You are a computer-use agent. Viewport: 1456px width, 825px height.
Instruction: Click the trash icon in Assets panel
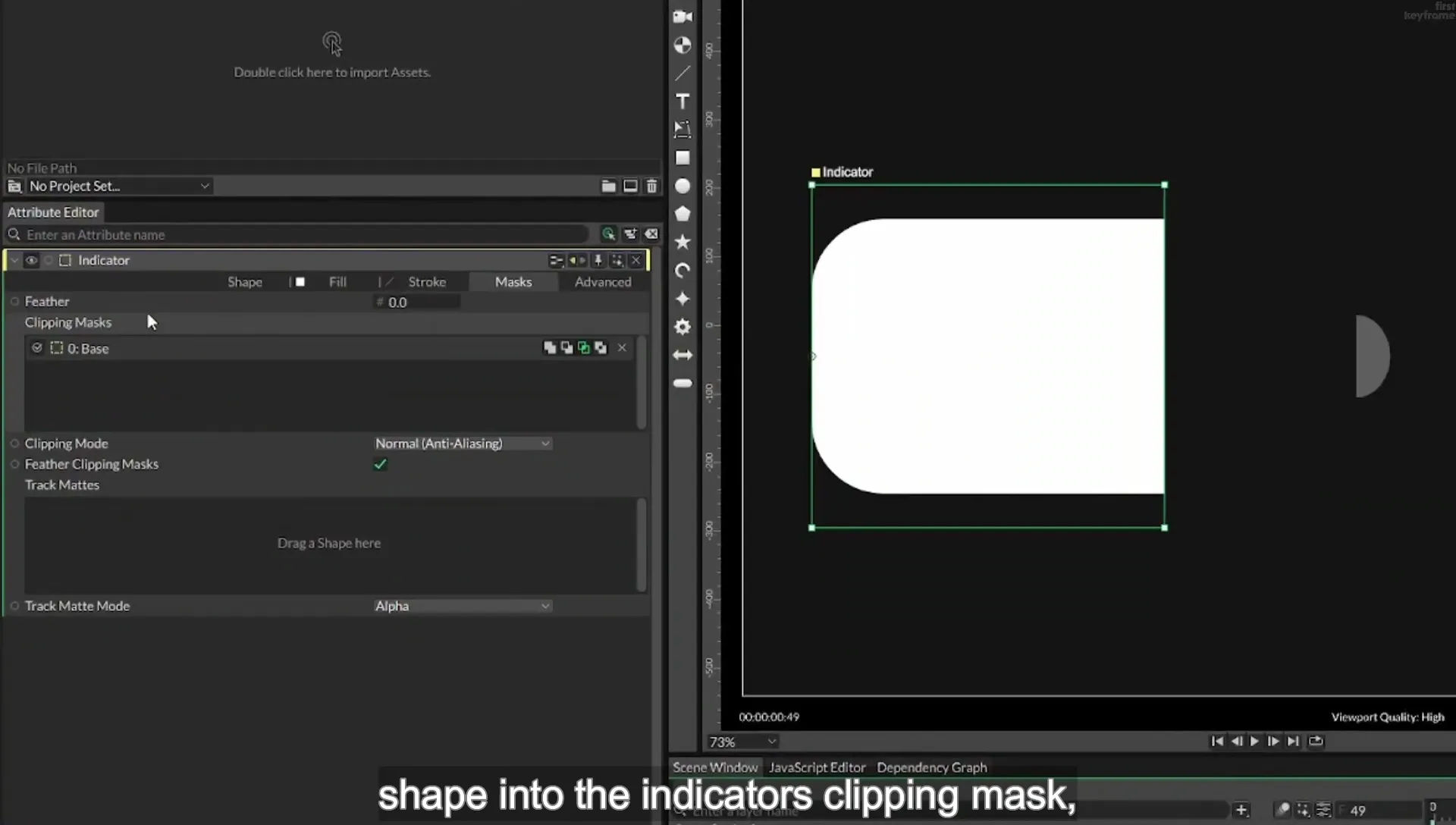pos(651,186)
